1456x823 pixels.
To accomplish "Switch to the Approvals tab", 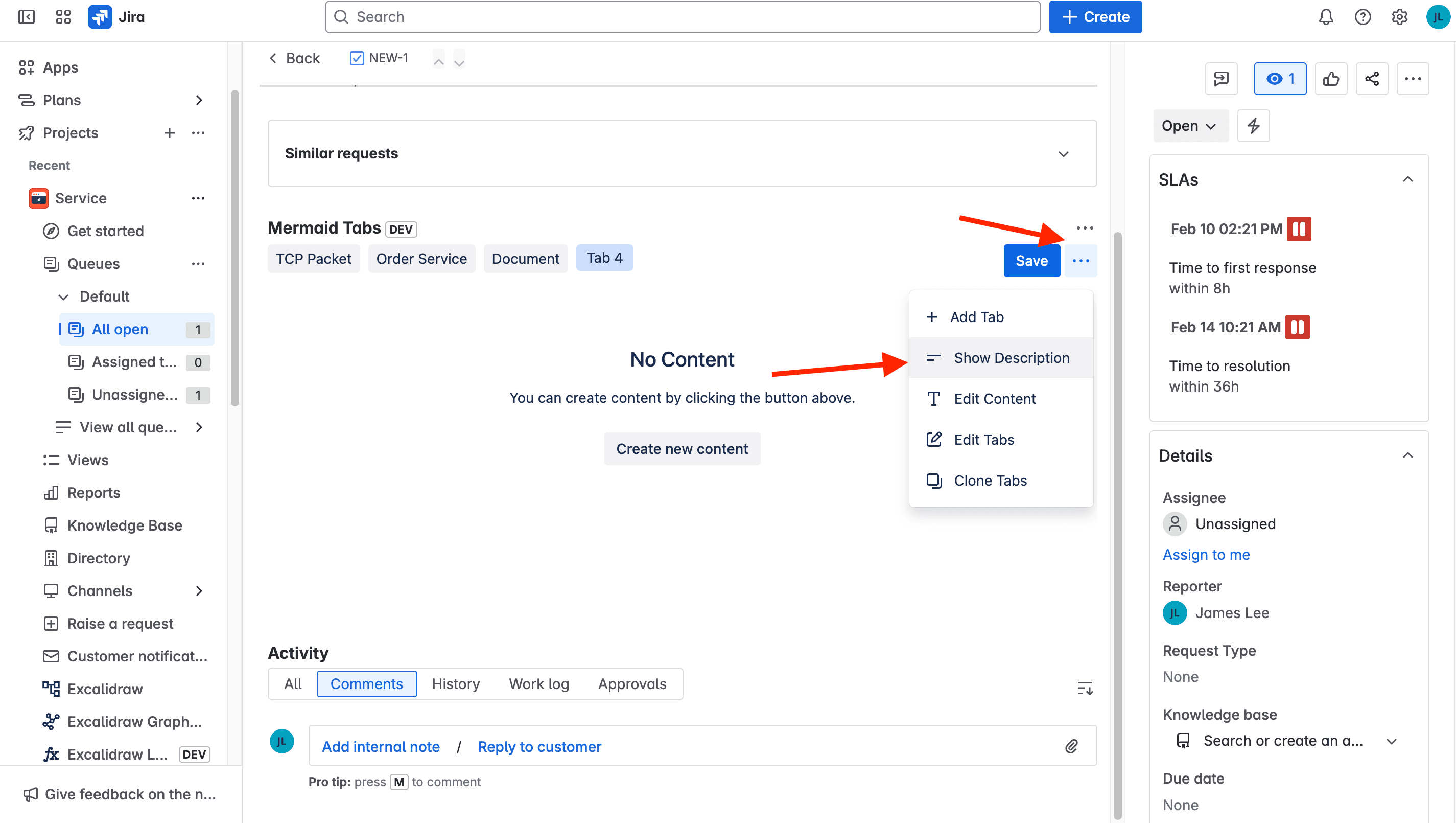I will pyautogui.click(x=632, y=684).
